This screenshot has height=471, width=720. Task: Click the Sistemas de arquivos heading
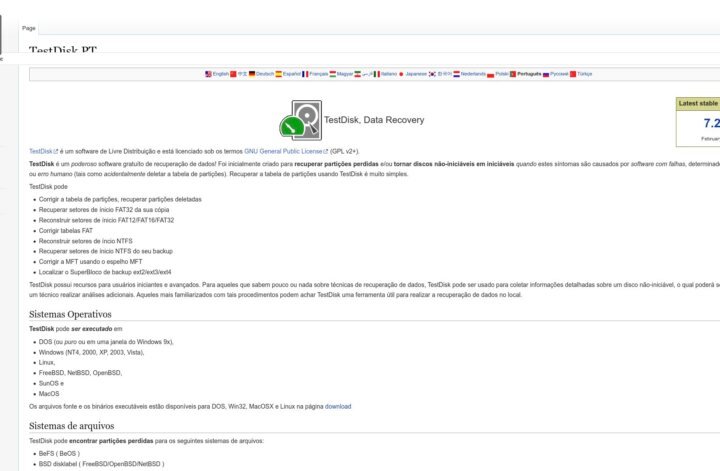click(x=72, y=426)
